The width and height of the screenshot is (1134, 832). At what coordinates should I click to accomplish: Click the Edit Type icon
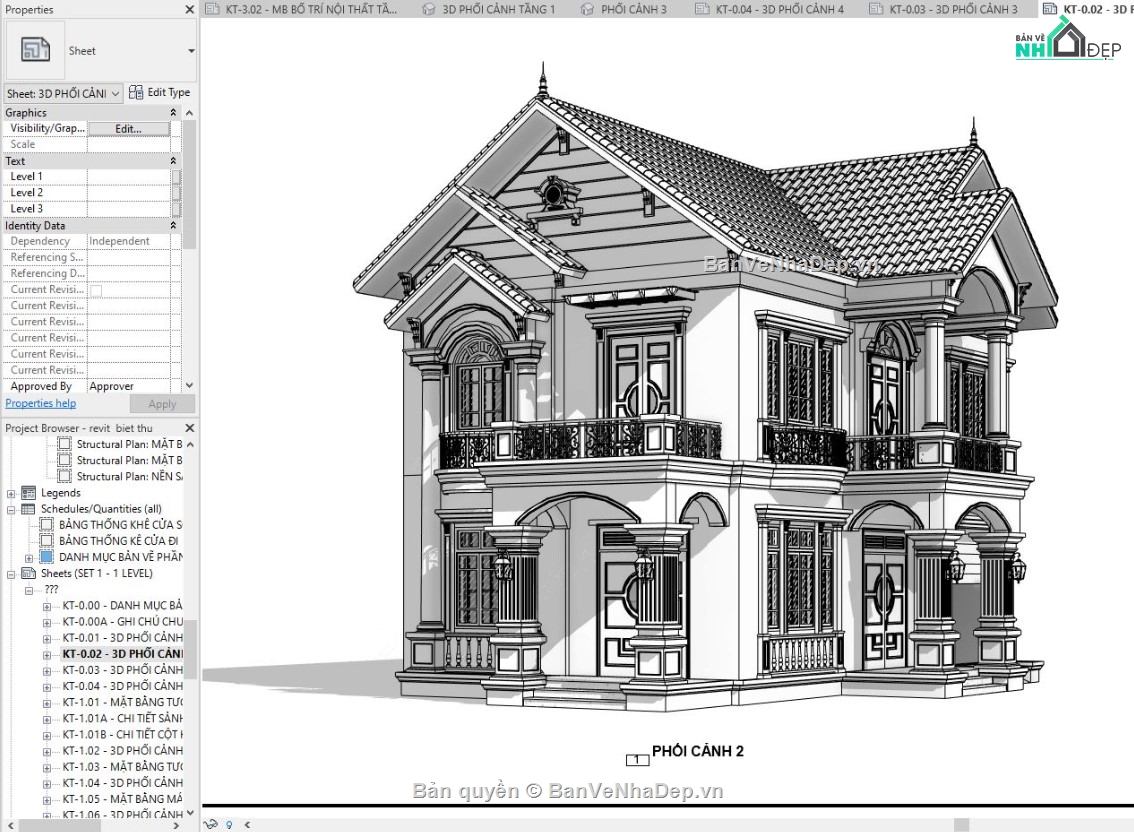click(x=135, y=92)
